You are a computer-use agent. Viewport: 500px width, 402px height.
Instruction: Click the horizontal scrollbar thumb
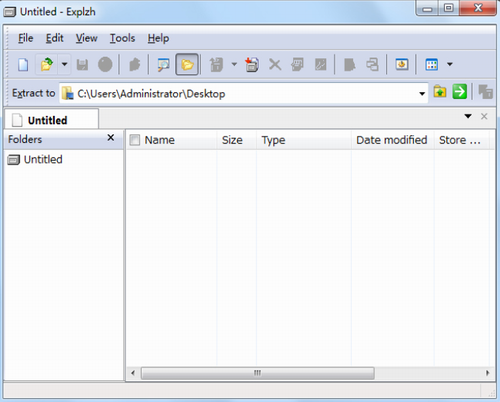[258, 373]
